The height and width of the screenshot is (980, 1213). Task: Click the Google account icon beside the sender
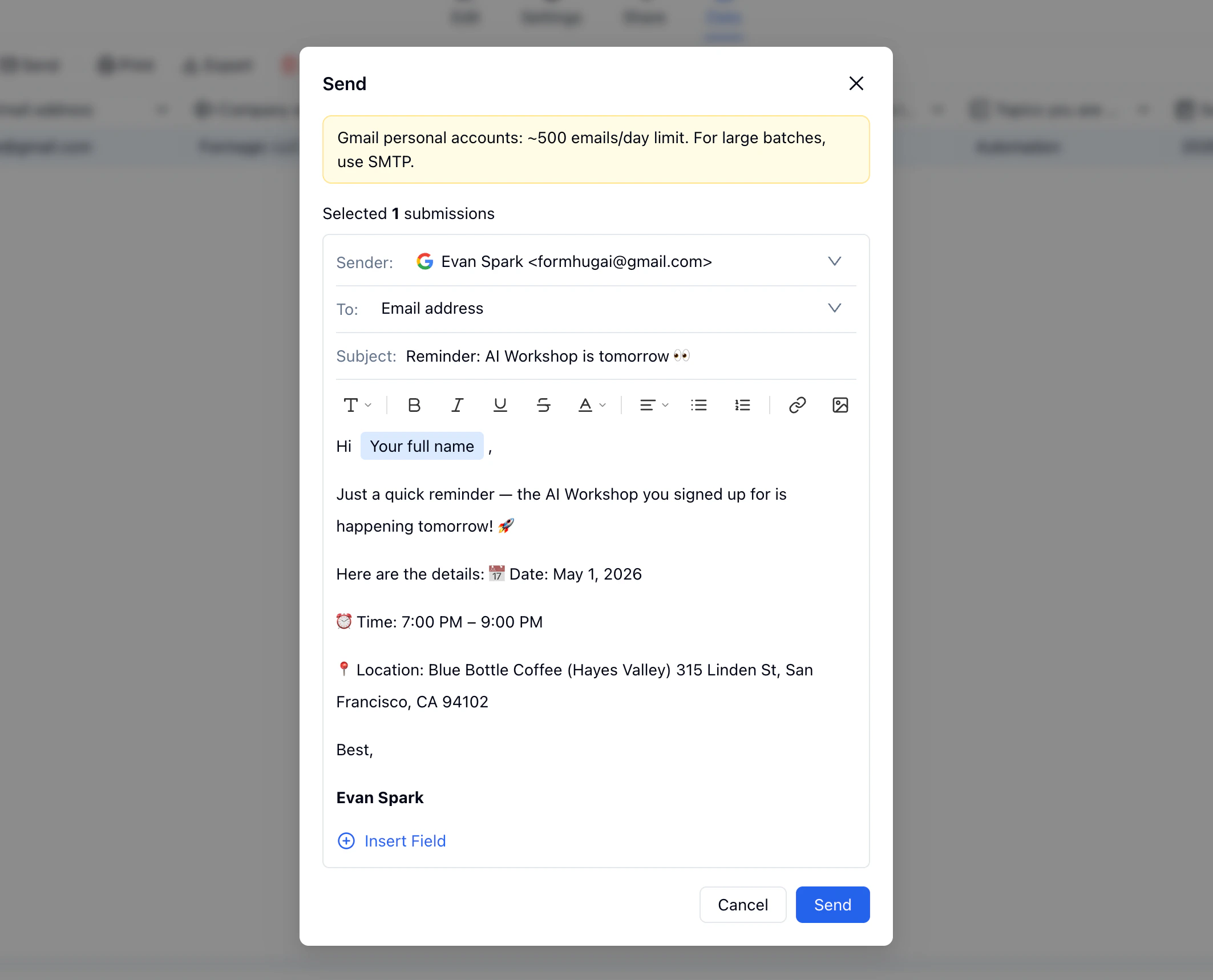click(x=425, y=261)
